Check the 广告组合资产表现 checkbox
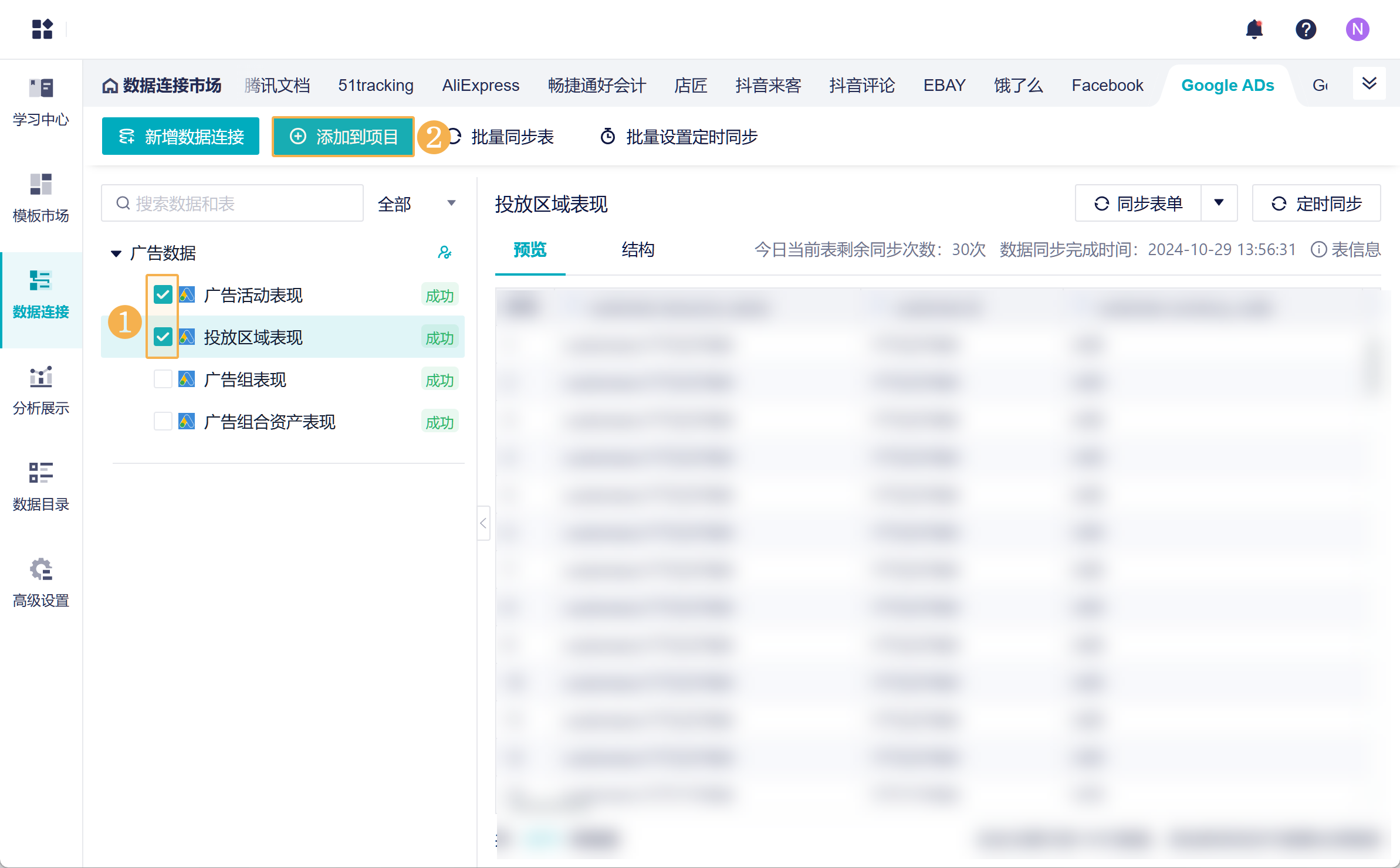Viewport: 1400px width, 868px height. 163,422
